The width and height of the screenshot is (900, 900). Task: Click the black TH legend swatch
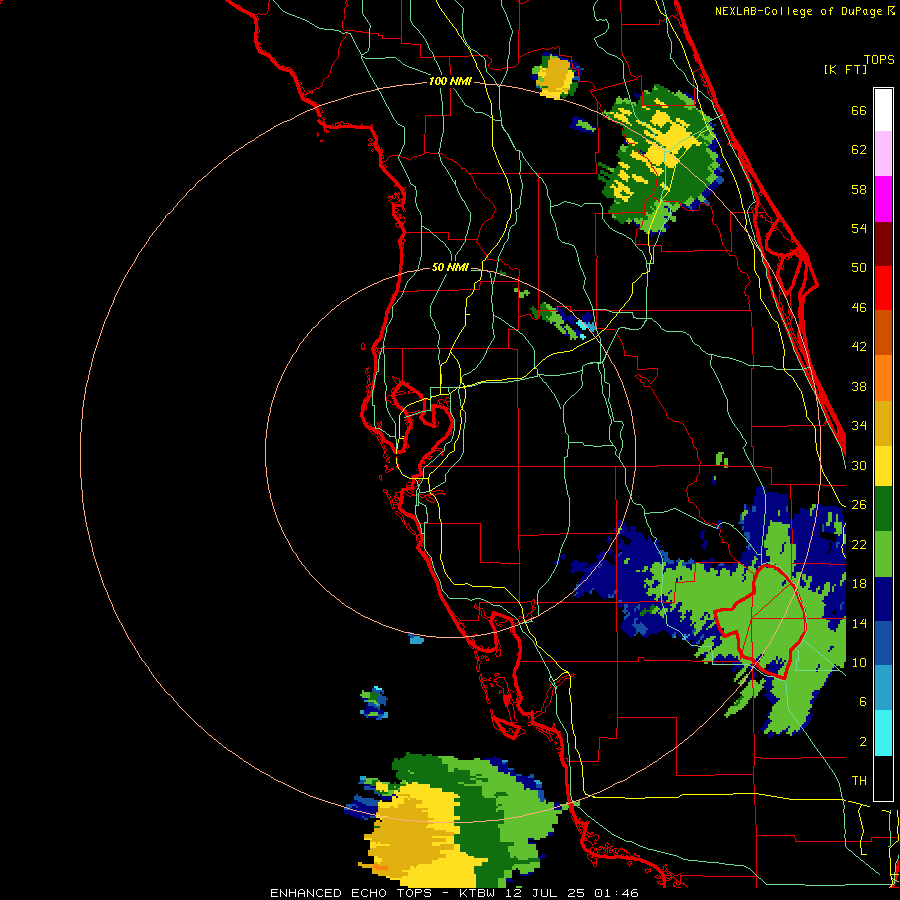point(883,778)
